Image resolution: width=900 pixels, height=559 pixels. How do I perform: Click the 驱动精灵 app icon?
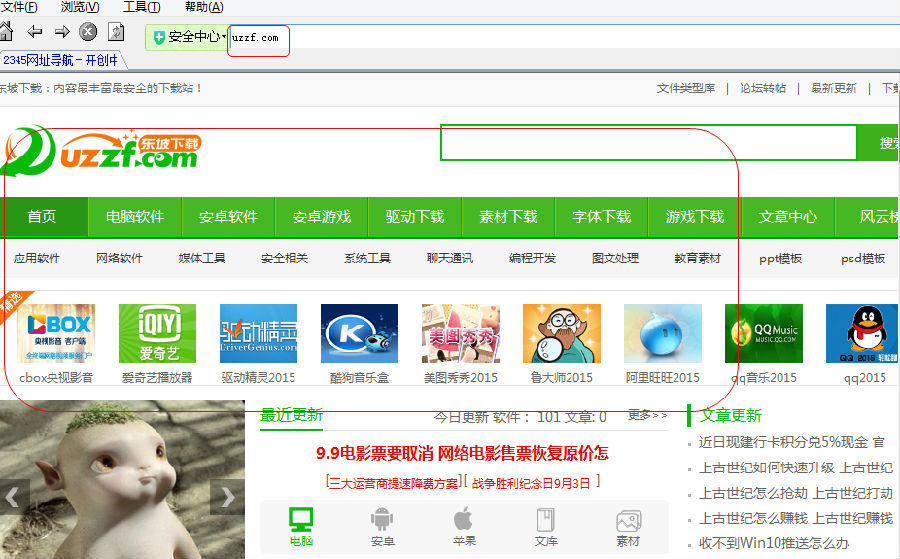coord(258,333)
